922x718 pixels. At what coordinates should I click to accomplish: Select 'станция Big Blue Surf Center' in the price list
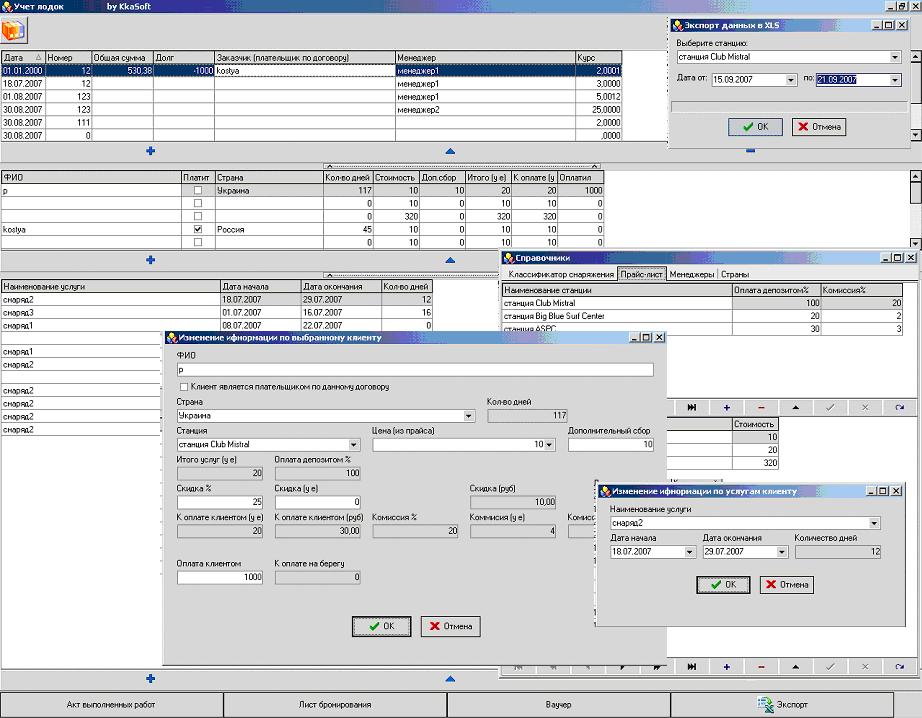click(x=703, y=316)
